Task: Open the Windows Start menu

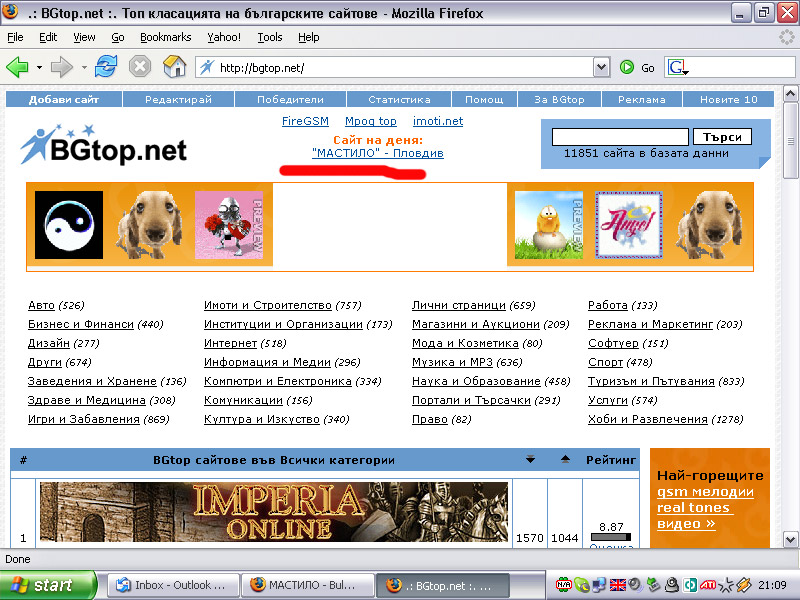Action: (48, 585)
